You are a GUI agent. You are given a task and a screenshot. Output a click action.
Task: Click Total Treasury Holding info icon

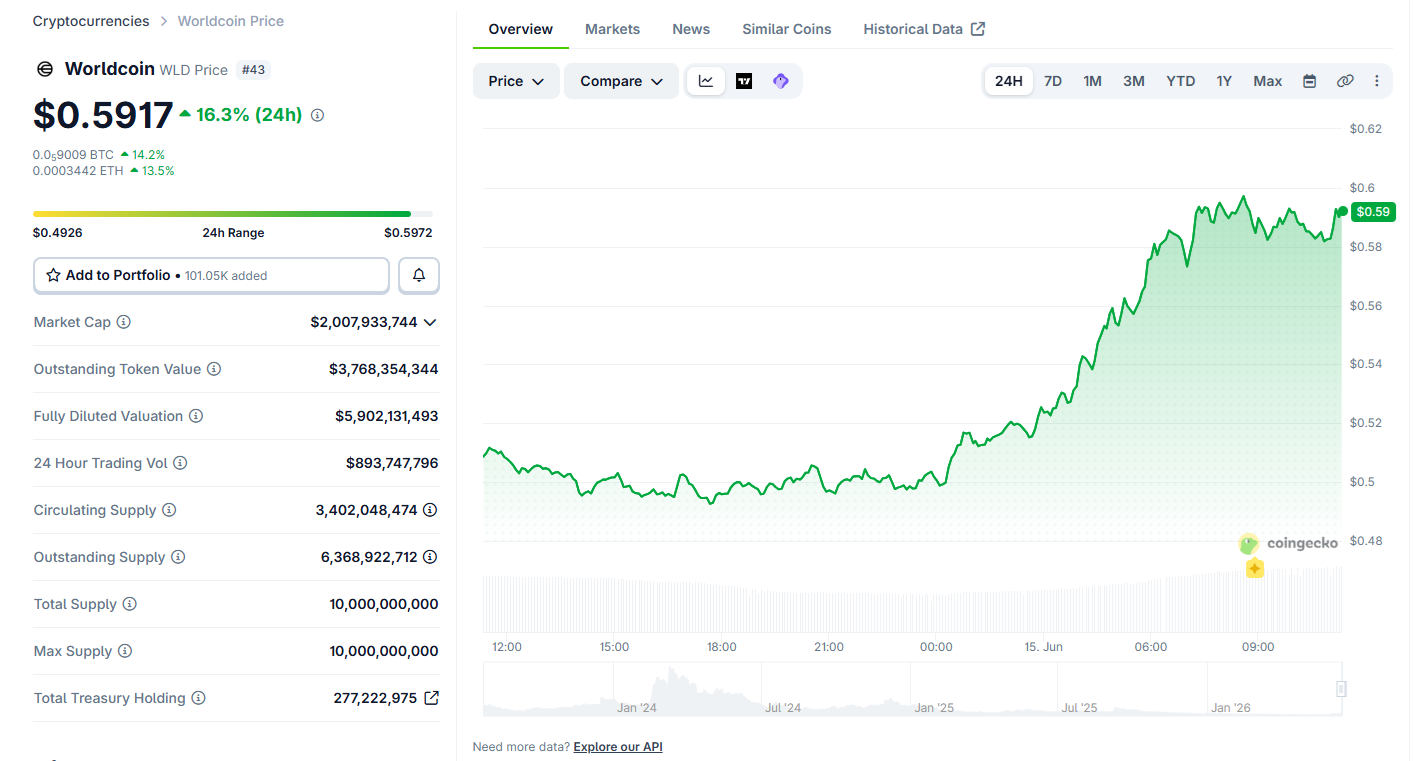(x=199, y=698)
